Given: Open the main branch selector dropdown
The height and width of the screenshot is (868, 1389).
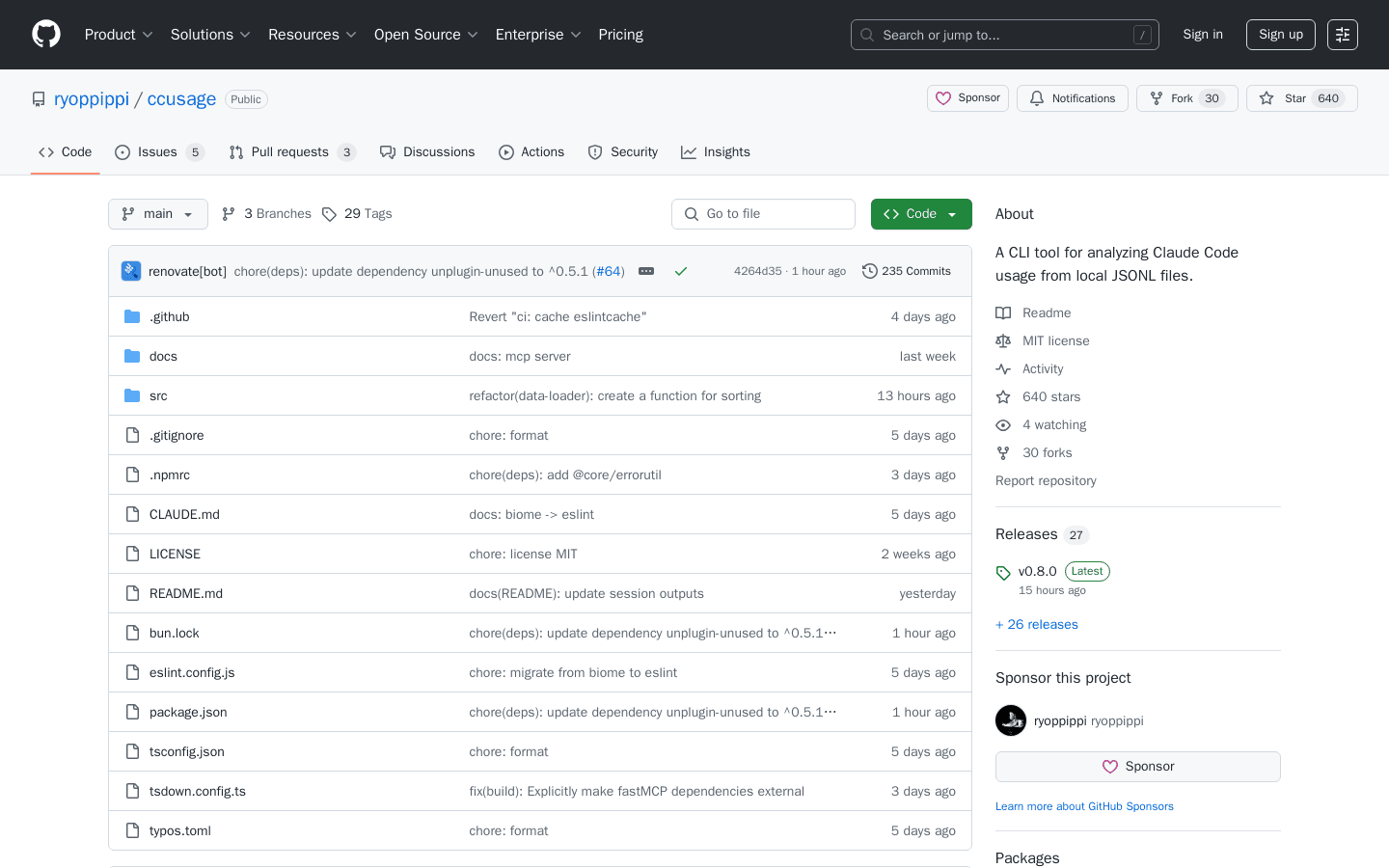Looking at the screenshot, I should 157,214.
